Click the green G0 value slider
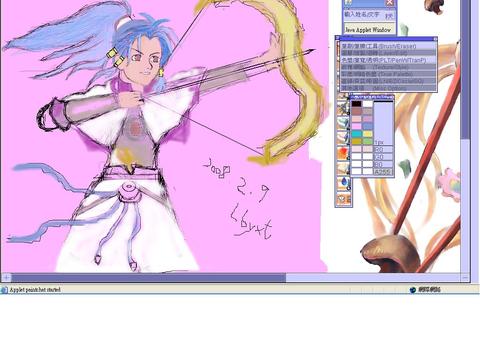 [x=383, y=157]
